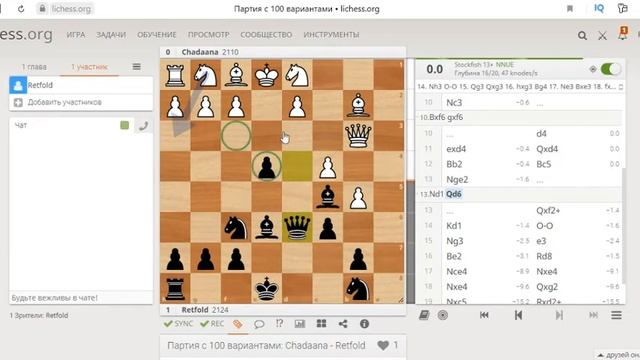Open ИНСТРУМЕНТЫ menu
The width and height of the screenshot is (640, 360).
coord(331,35)
